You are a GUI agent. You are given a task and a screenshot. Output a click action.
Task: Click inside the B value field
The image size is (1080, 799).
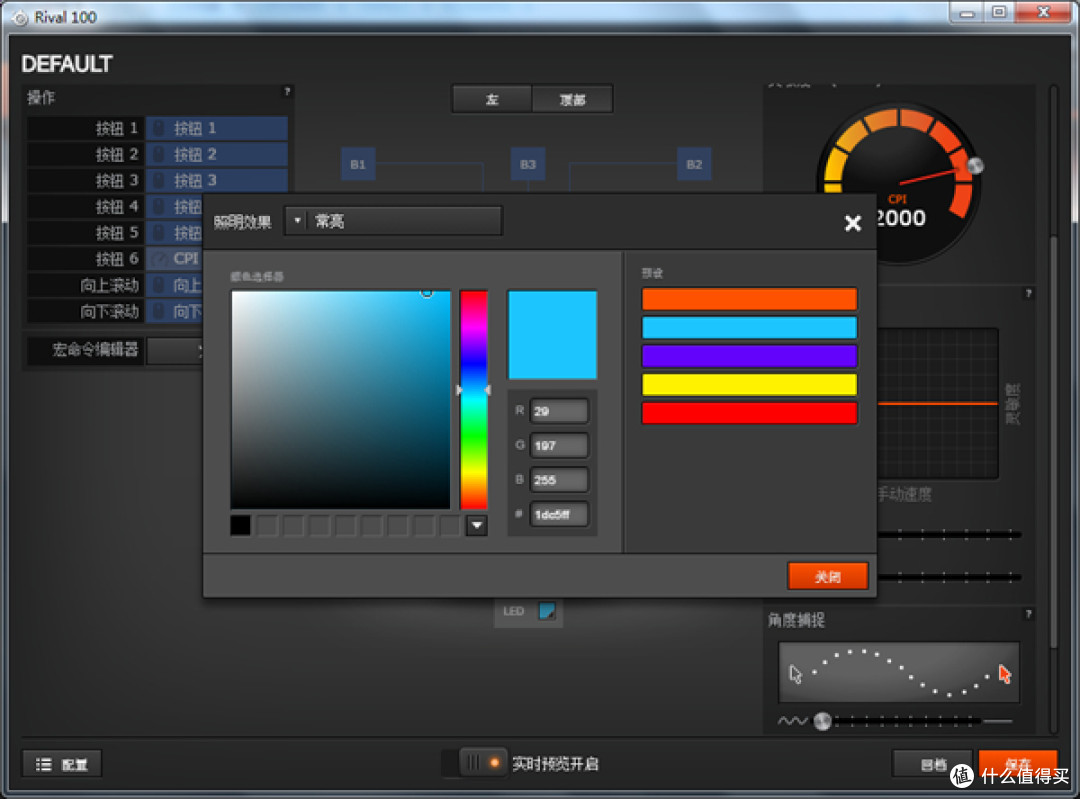559,480
